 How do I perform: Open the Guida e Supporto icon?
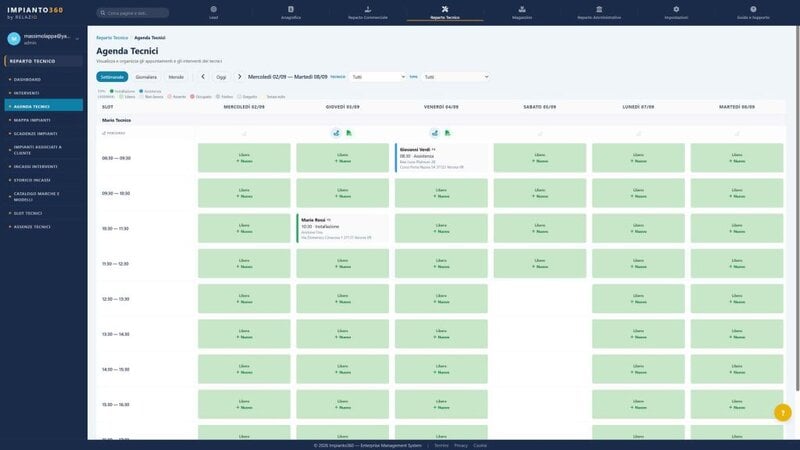tap(753, 9)
